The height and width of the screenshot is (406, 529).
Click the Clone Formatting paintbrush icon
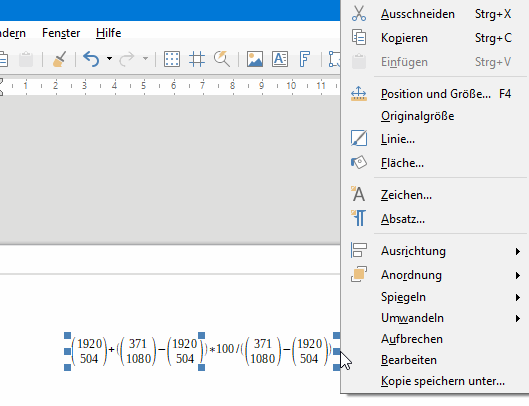(59, 59)
